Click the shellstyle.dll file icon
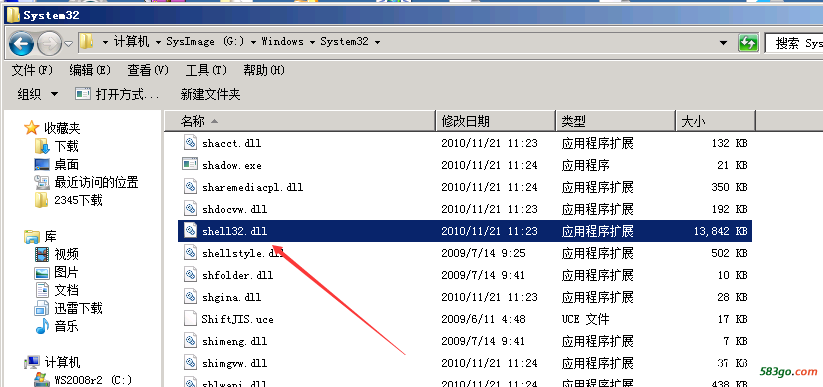Image resolution: width=823 pixels, height=387 pixels. tap(189, 253)
